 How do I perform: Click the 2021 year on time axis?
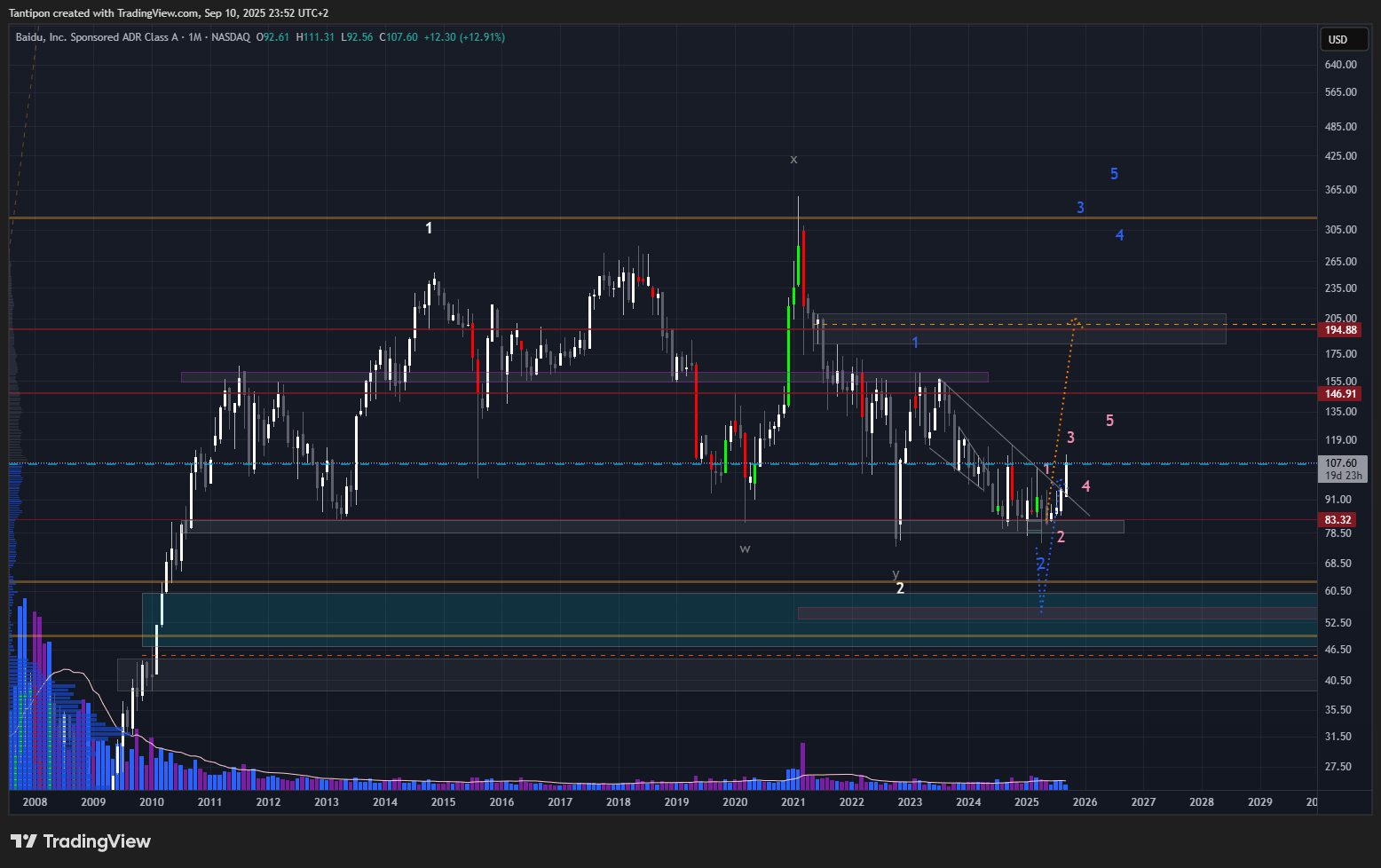[x=793, y=802]
